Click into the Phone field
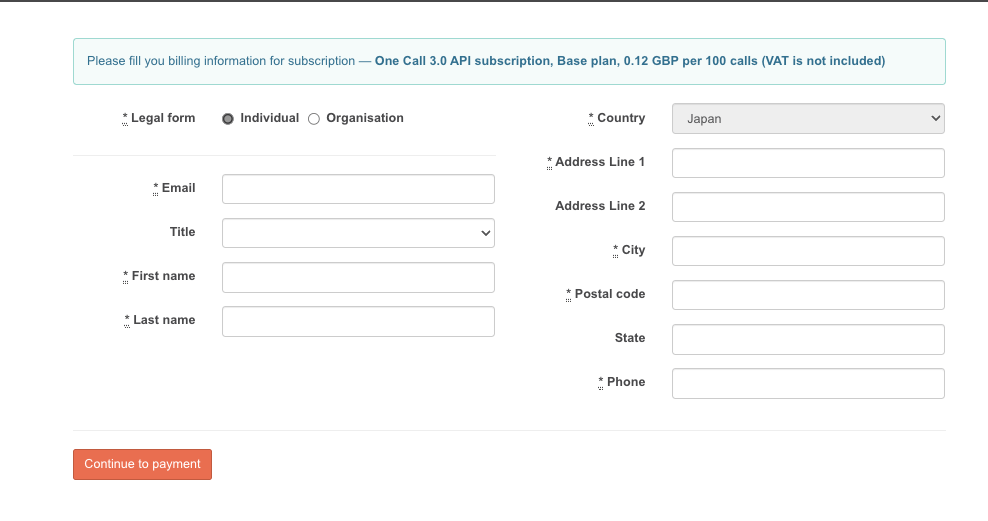Image resolution: width=988 pixels, height=521 pixels. 808,383
